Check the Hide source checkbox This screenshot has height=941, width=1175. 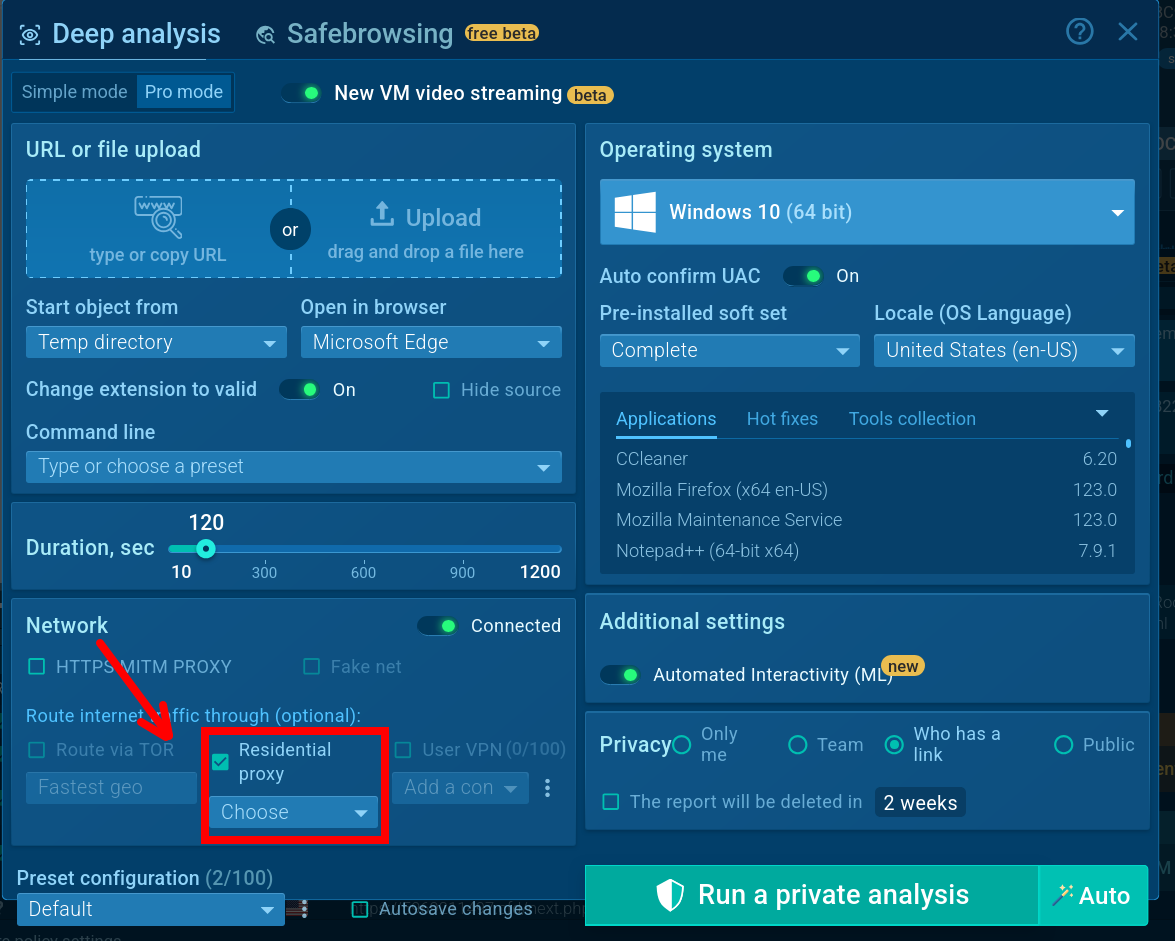pyautogui.click(x=441, y=390)
